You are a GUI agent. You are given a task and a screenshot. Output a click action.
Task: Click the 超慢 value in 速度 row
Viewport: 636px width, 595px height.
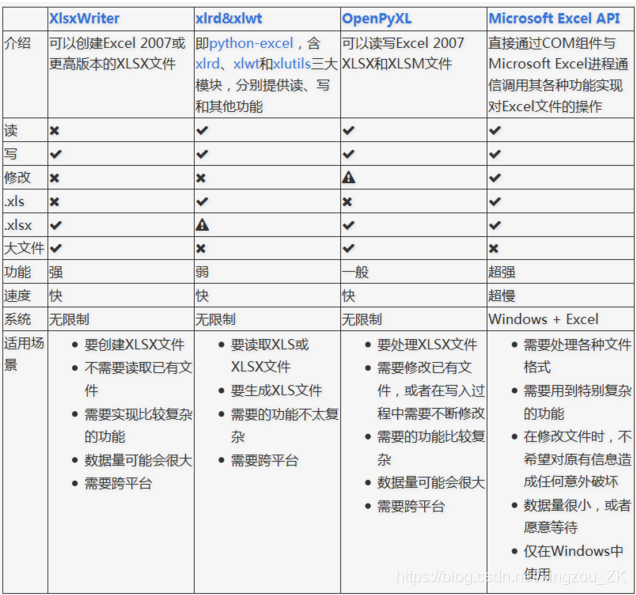pos(502,296)
